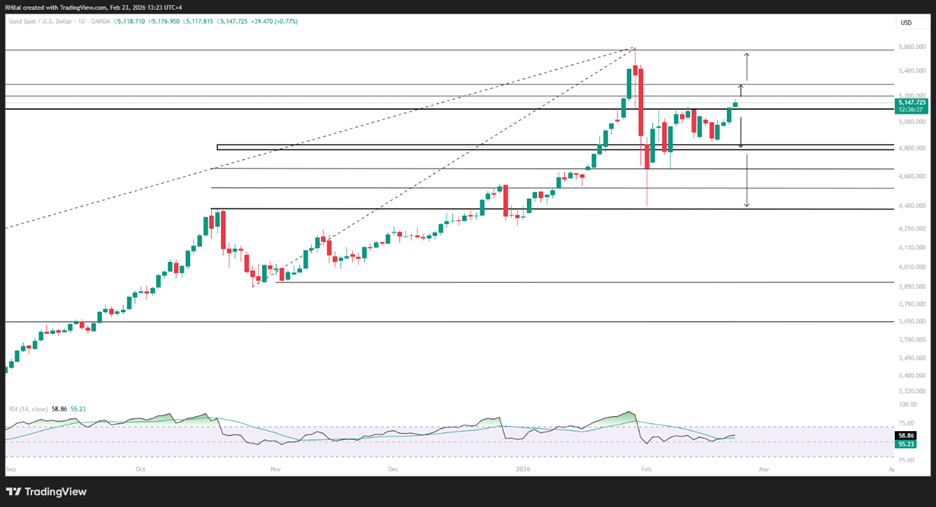Click the 5,600.000 price axis label

click(912, 47)
